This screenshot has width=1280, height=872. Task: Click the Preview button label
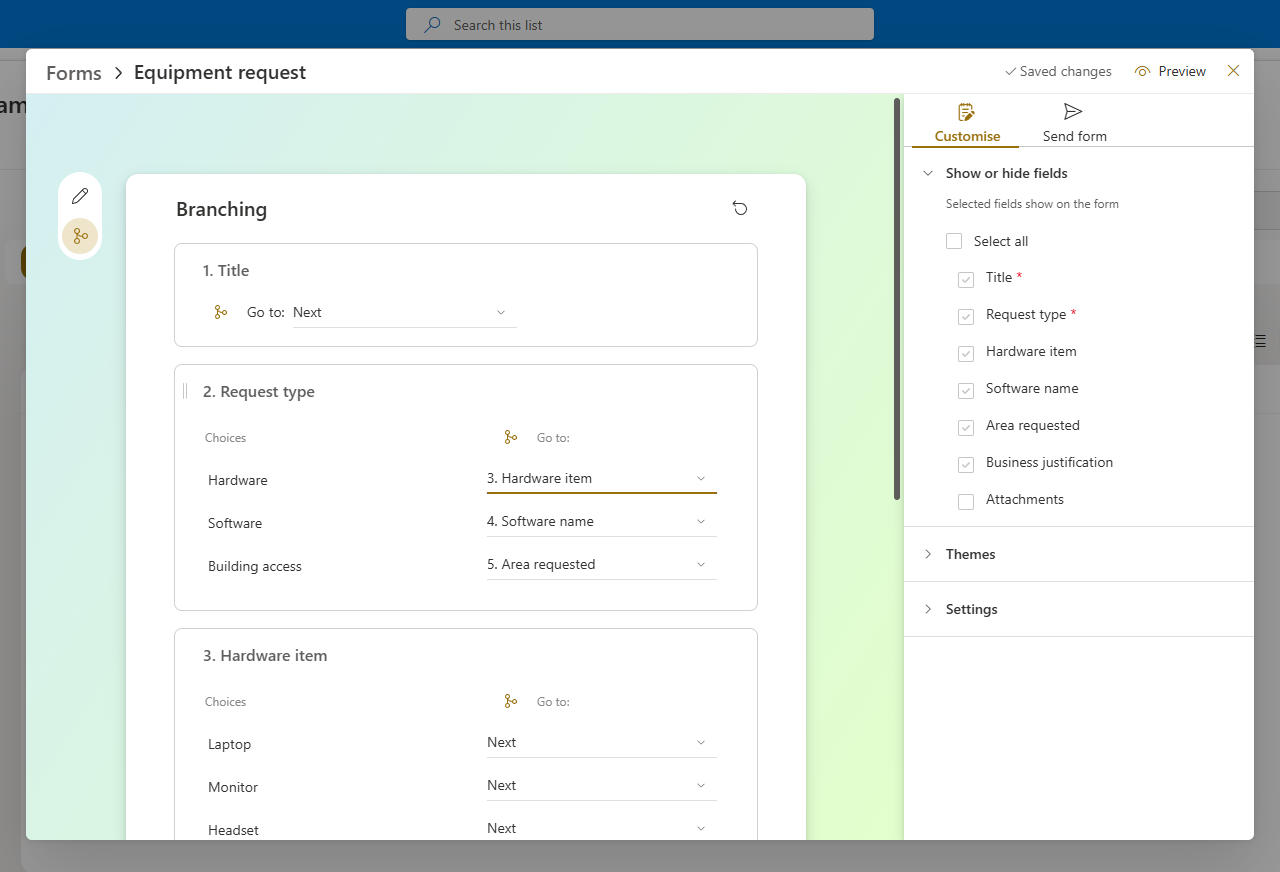pos(1182,71)
